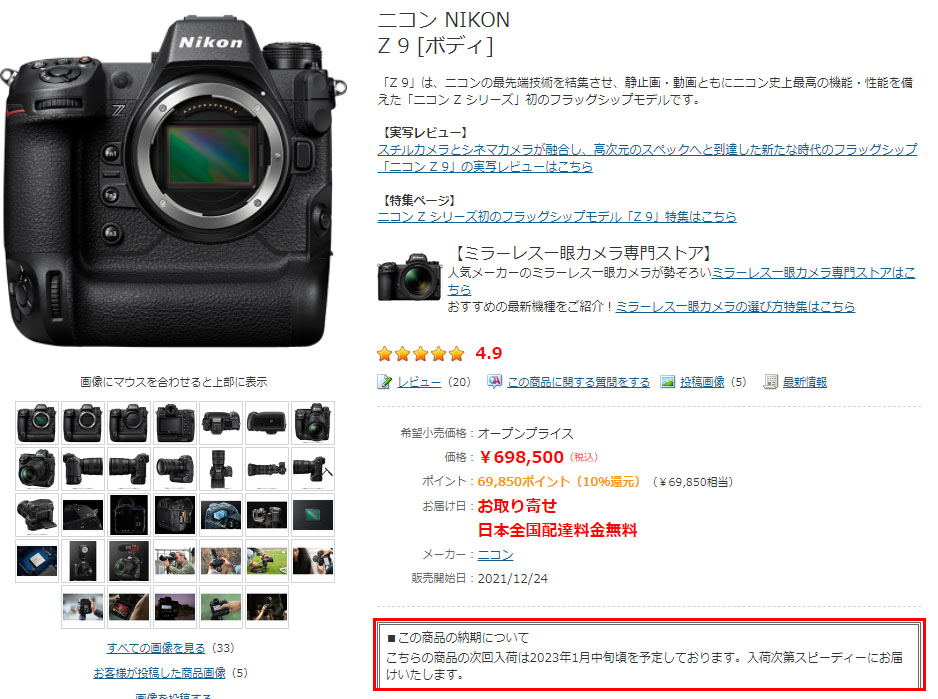Click the posted images picture icon
This screenshot has height=699, width=938.
[x=667, y=382]
